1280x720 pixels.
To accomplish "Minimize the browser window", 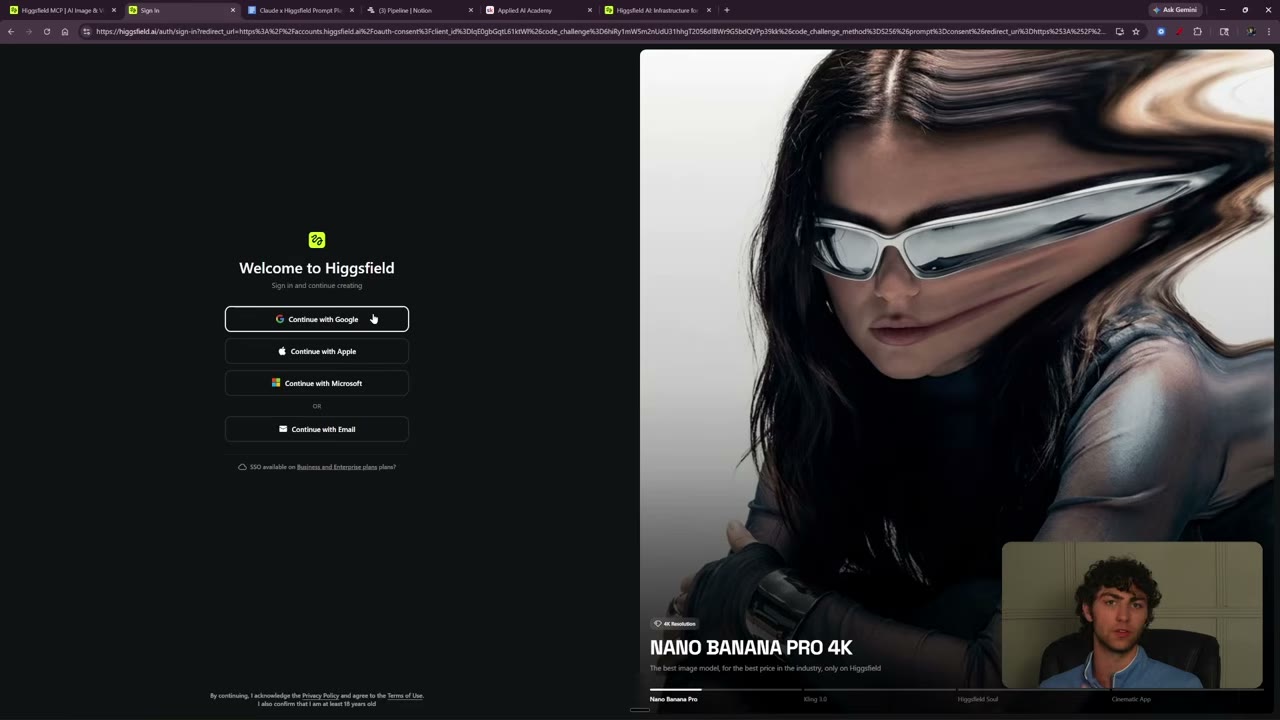I will pos(1222,10).
